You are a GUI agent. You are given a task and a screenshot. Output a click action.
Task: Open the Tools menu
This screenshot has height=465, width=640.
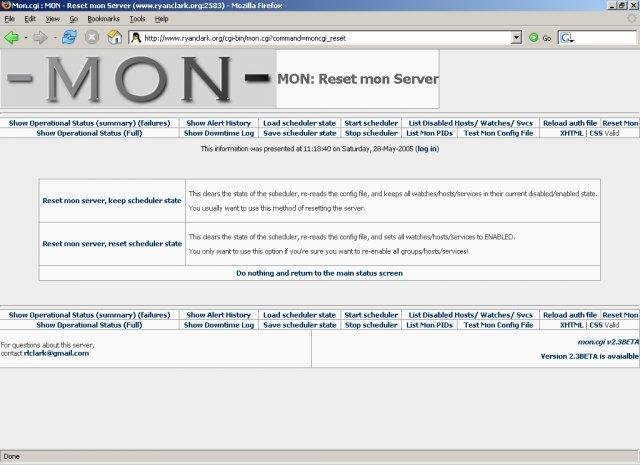point(138,19)
